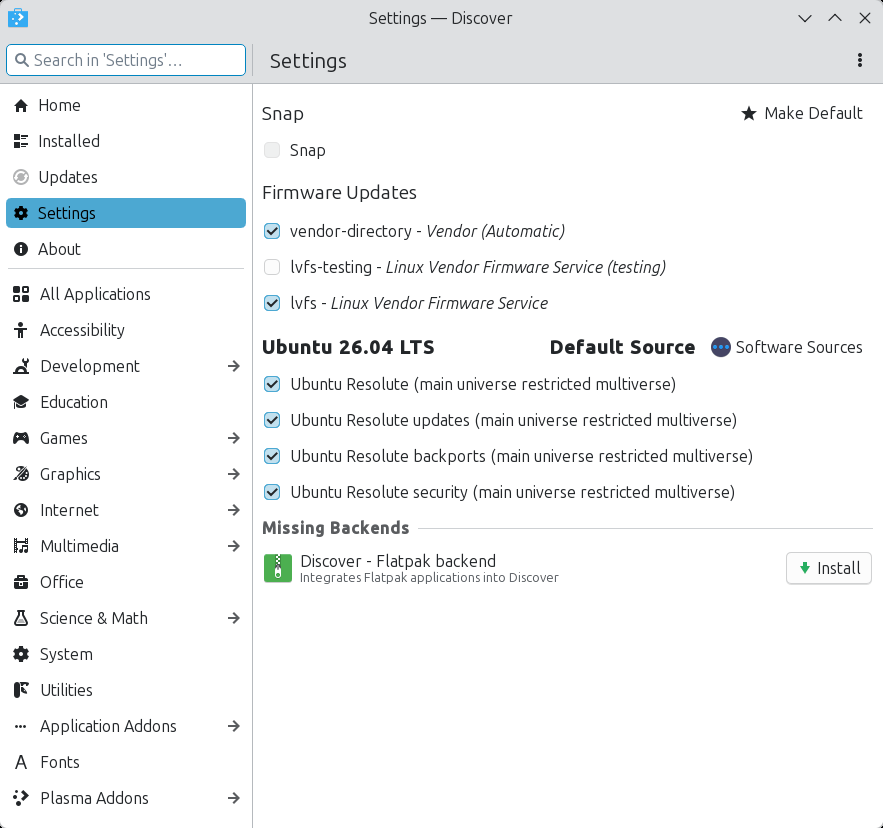Open the kebab menu in header
Viewport: 883px width, 828px height.
(x=860, y=61)
